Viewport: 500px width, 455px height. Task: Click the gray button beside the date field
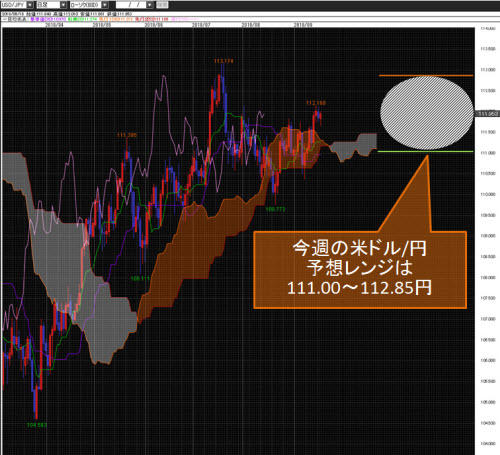pos(162,5)
